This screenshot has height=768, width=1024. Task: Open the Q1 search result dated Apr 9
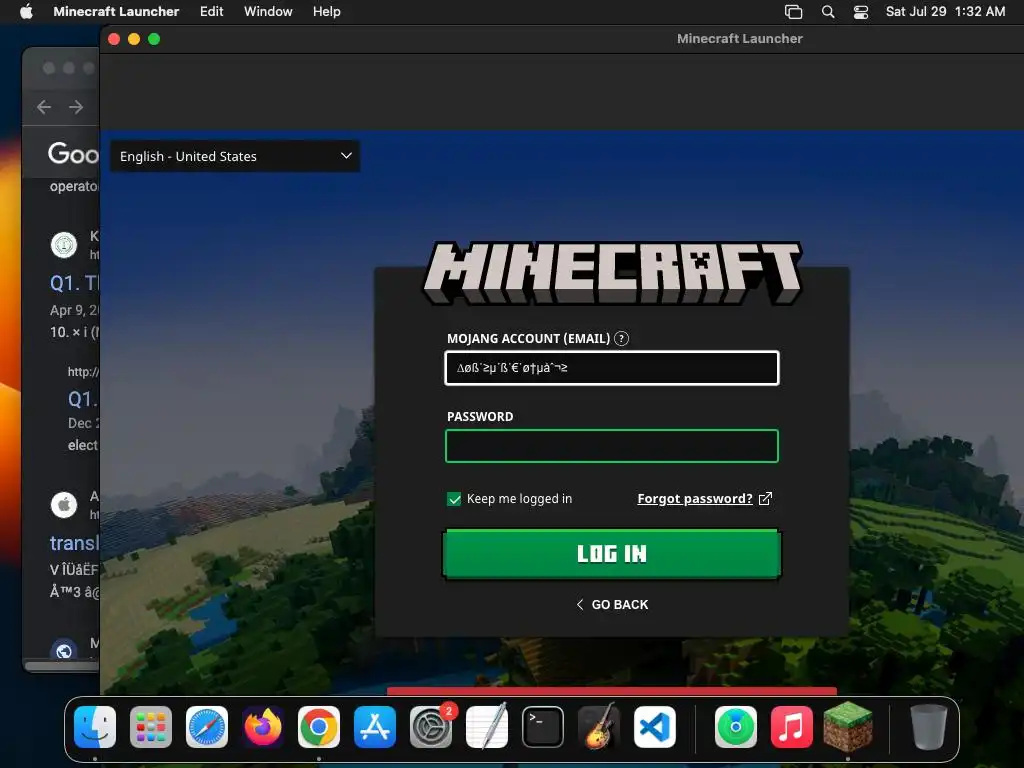click(74, 283)
